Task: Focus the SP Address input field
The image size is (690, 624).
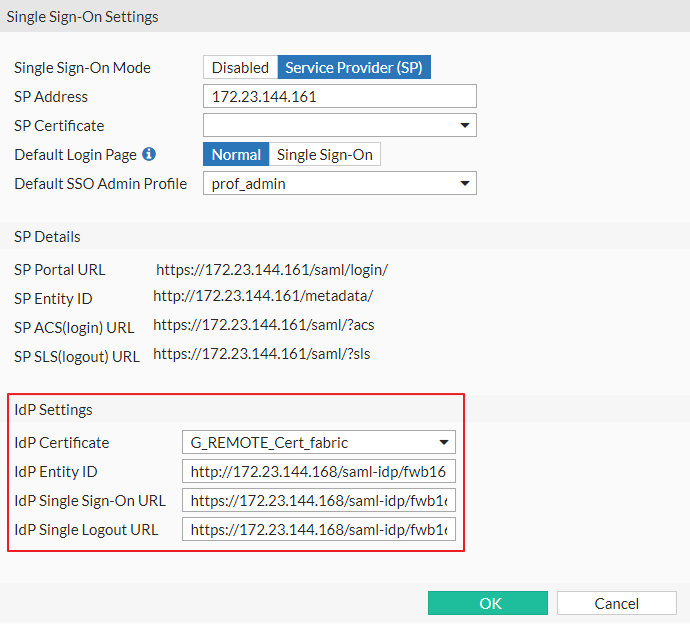Action: coord(339,97)
